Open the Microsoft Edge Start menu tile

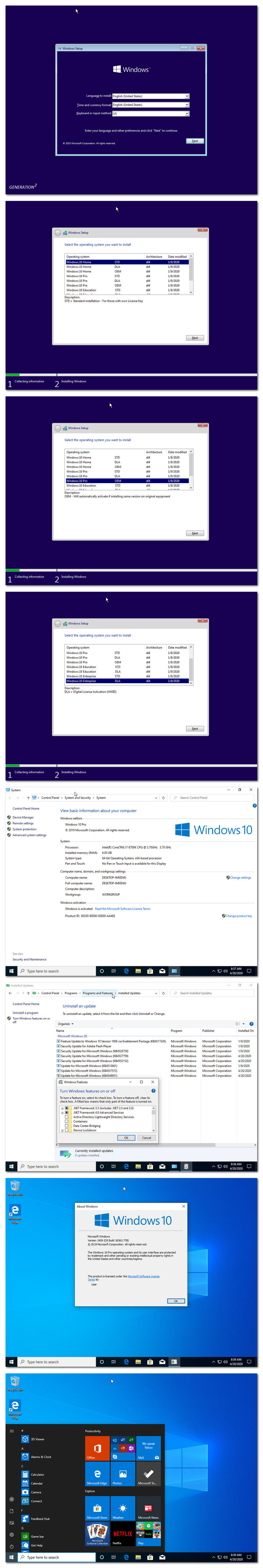tap(97, 1474)
